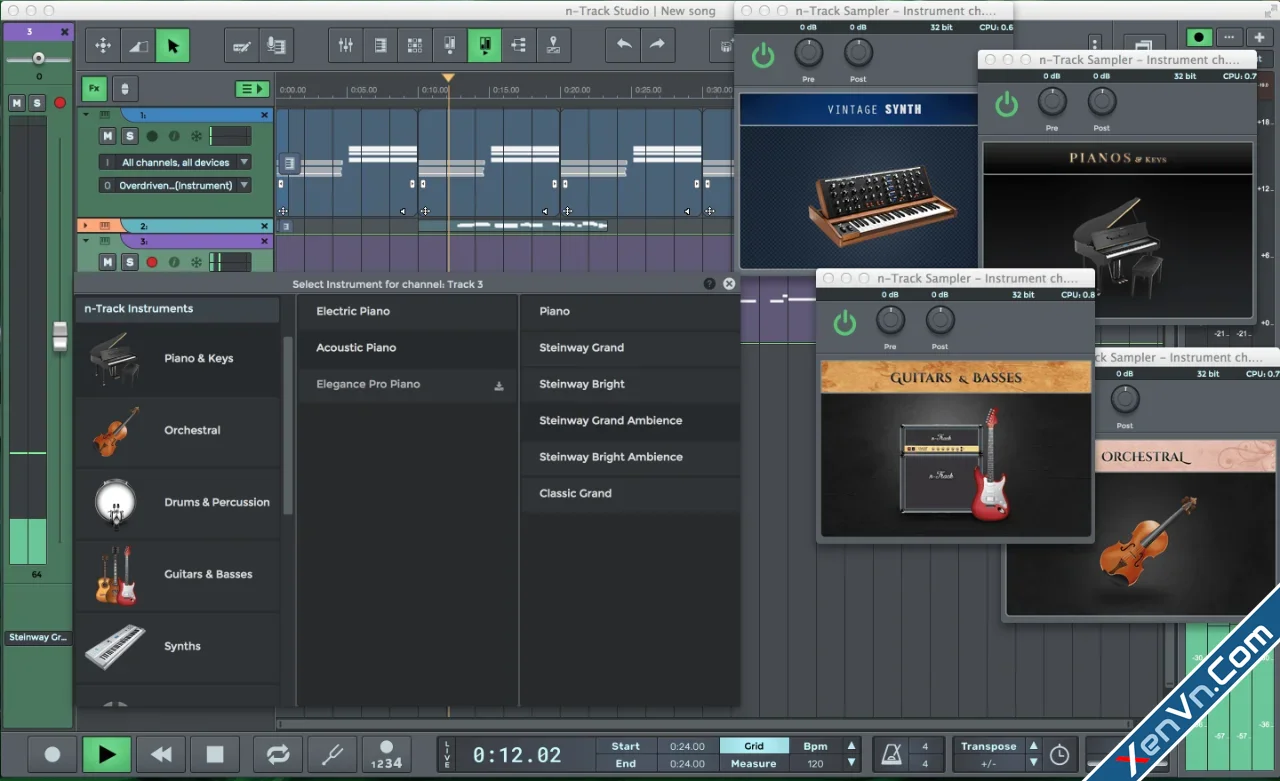Open the mixer faders view
Viewport: 1280px width, 781px height.
click(x=346, y=45)
